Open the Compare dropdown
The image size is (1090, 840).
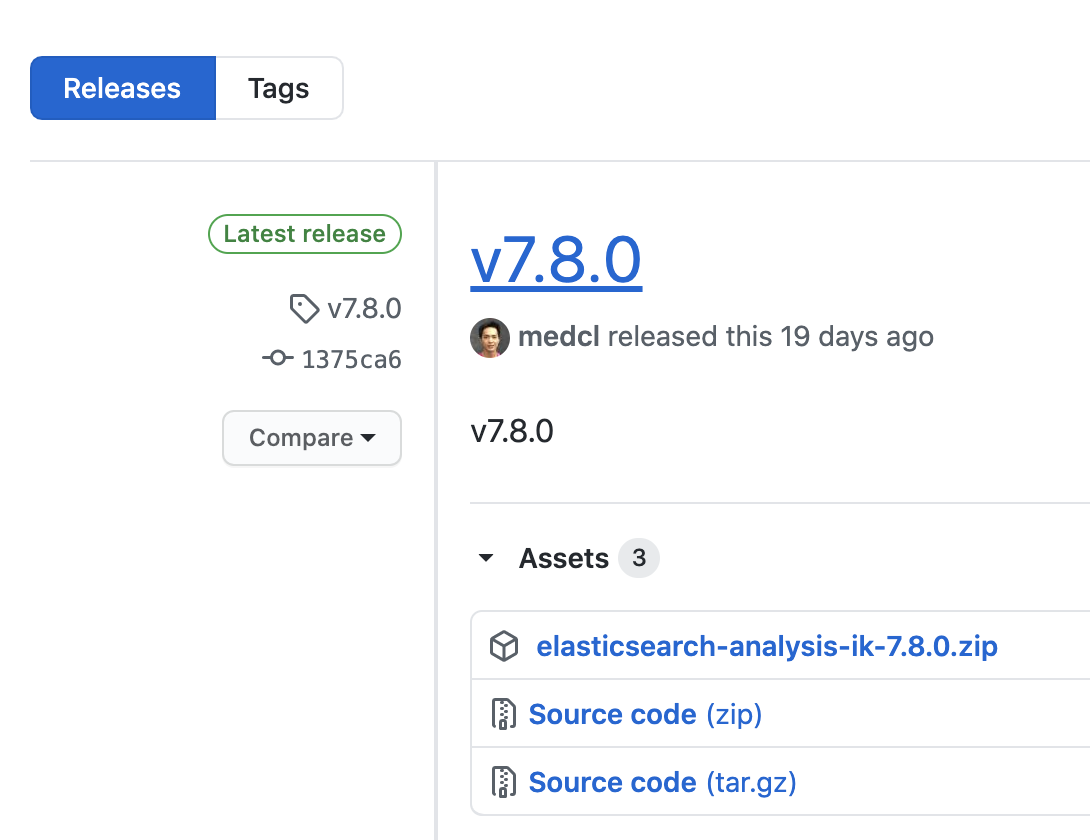[311, 438]
